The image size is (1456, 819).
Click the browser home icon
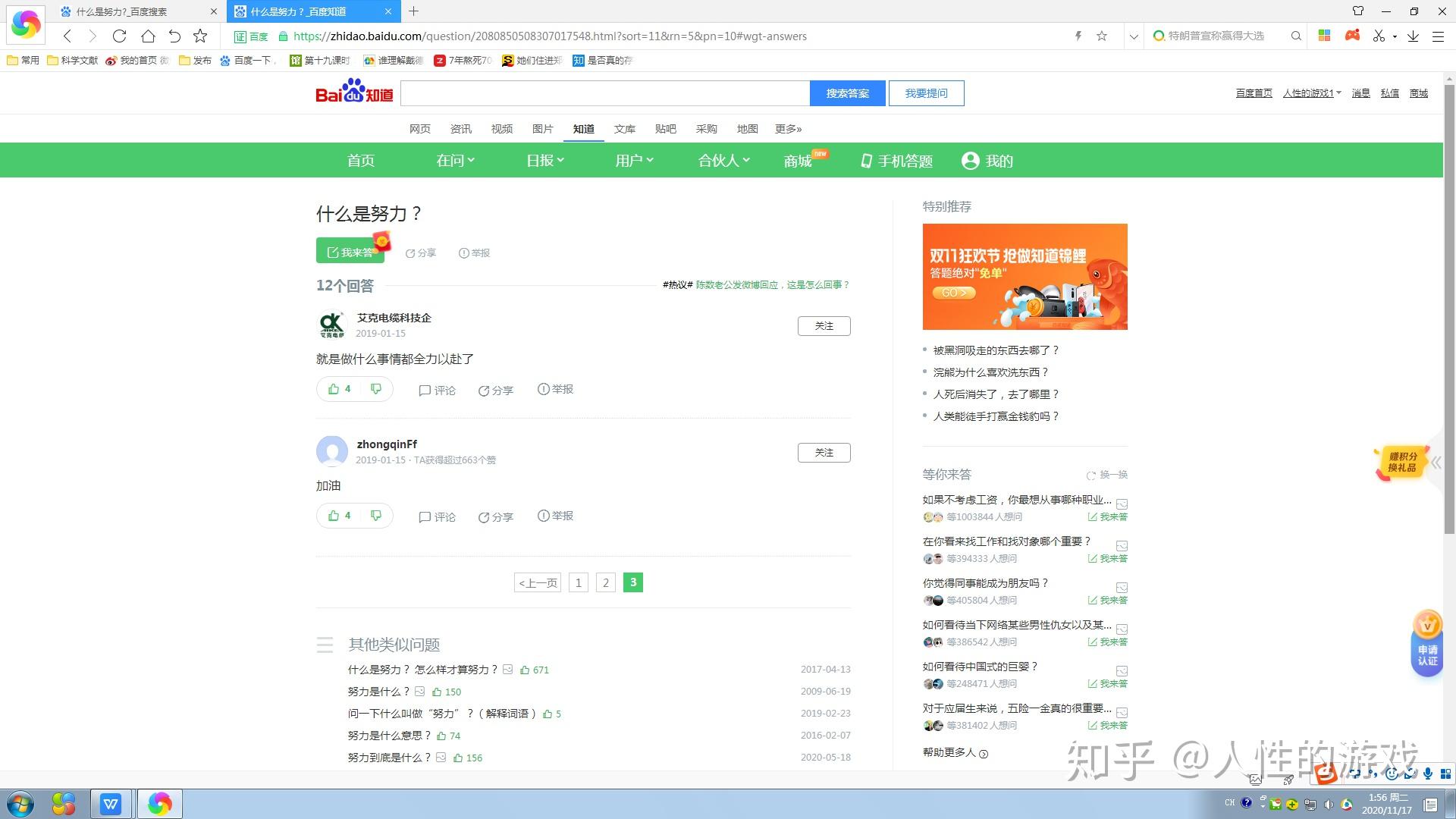[148, 36]
